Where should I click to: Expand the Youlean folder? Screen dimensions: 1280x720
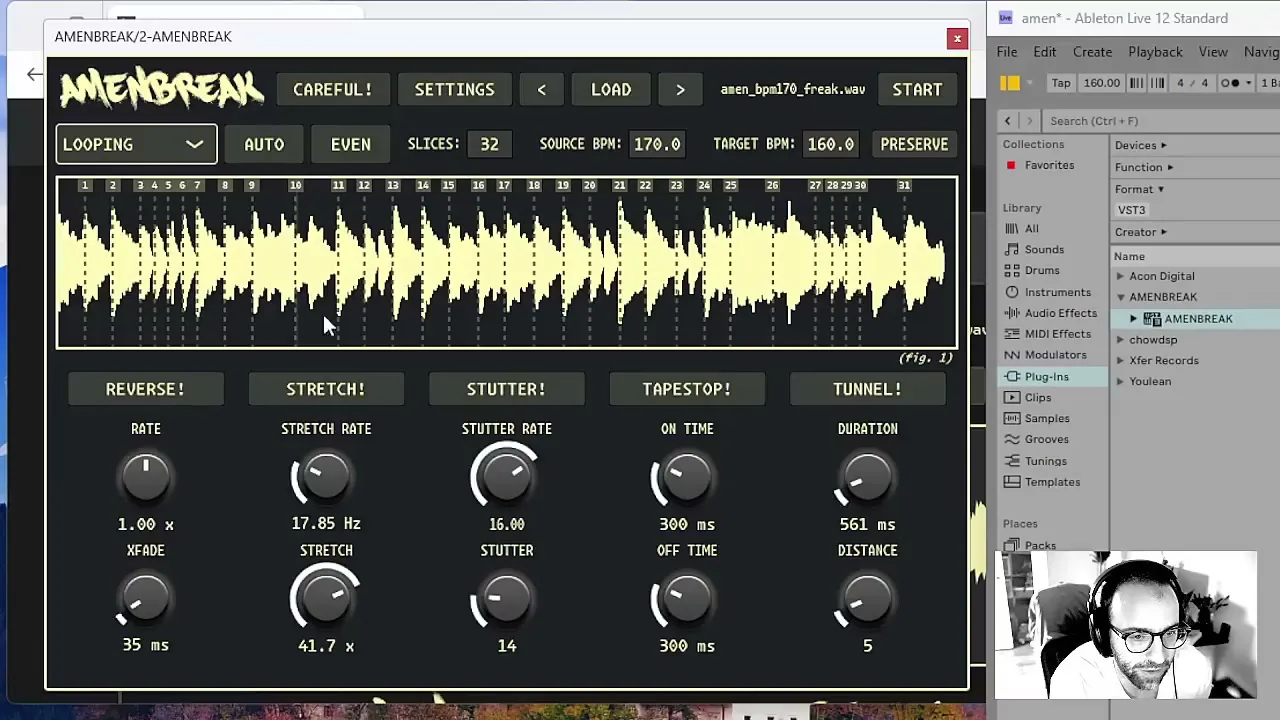pos(1120,382)
